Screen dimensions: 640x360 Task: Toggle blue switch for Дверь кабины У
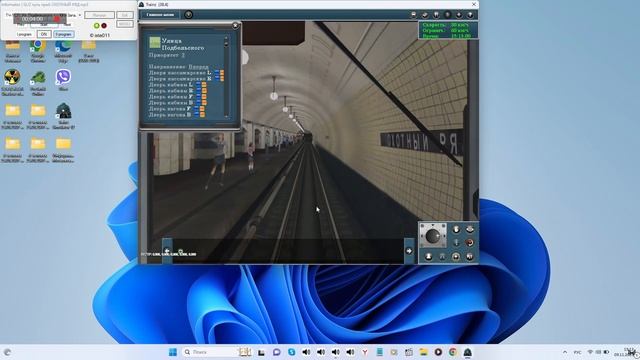click(198, 97)
